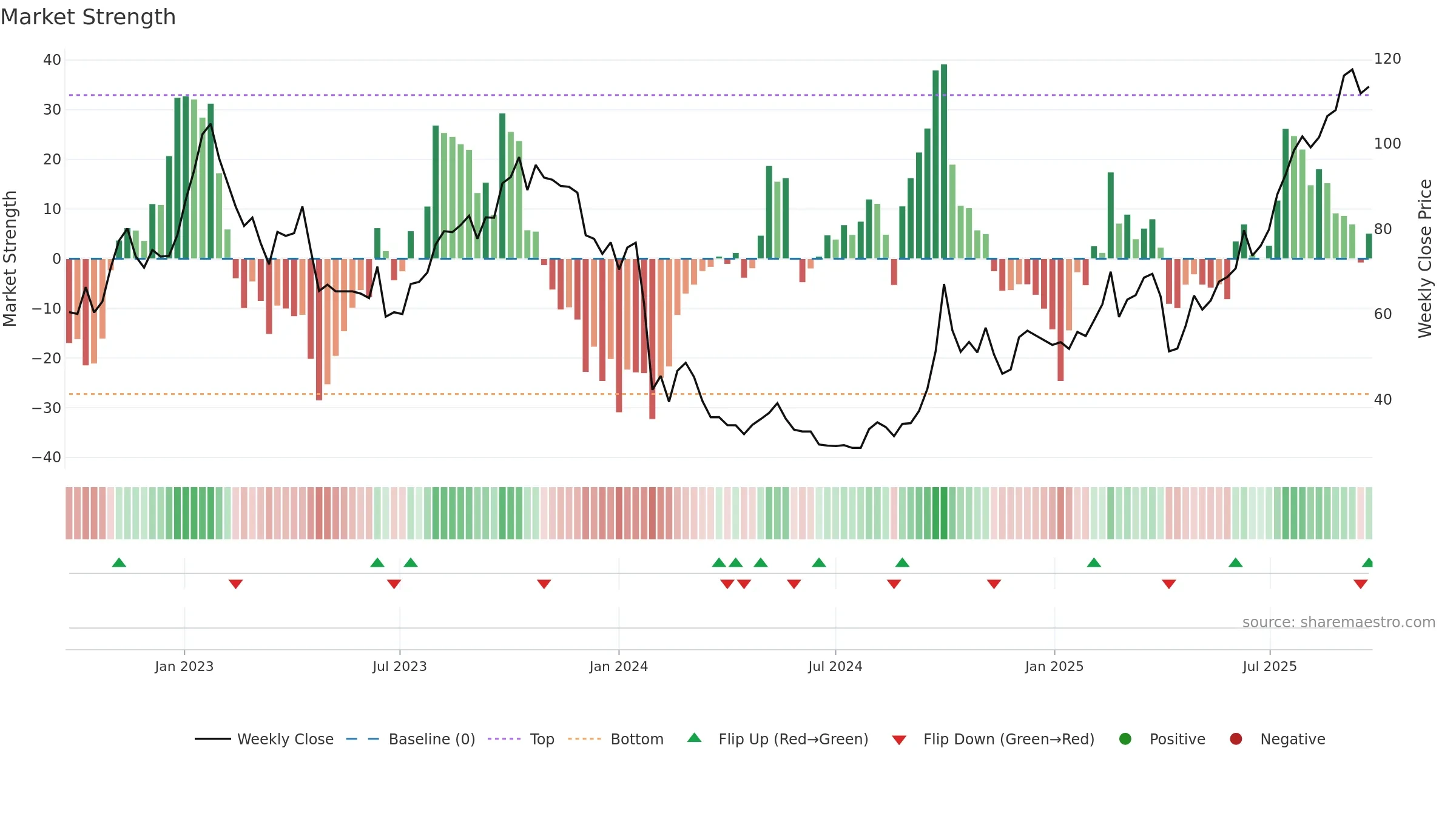The height and width of the screenshot is (819, 1456).
Task: Click the last red flip-down marker at chart's right end
Action: click(1360, 584)
